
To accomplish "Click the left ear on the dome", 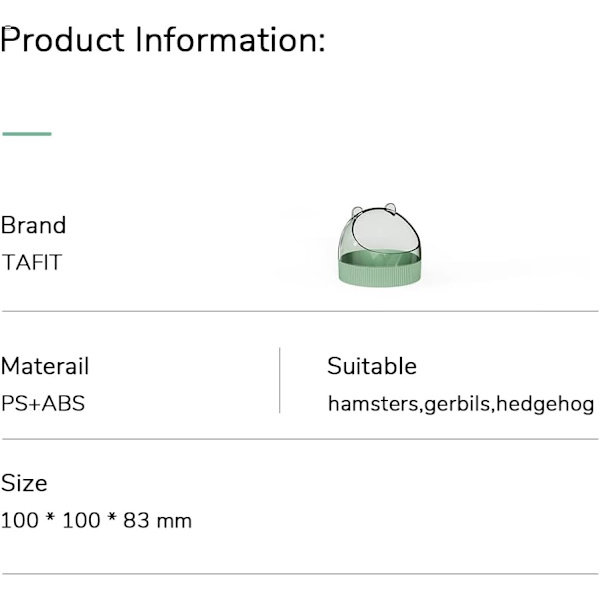I will point(356,211).
